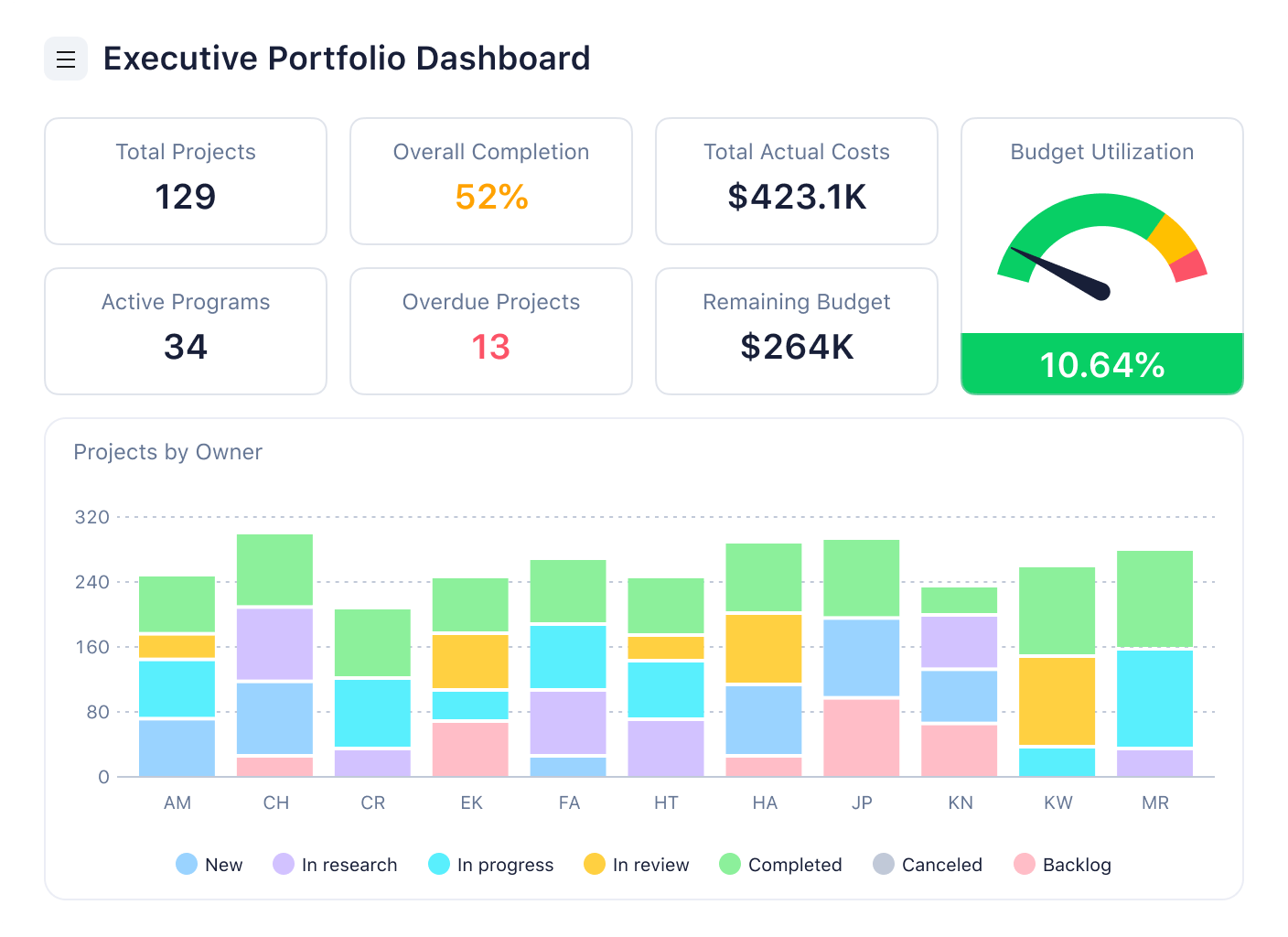The image size is (1288, 937).
Task: Toggle the In research legend item
Action: [x=335, y=865]
